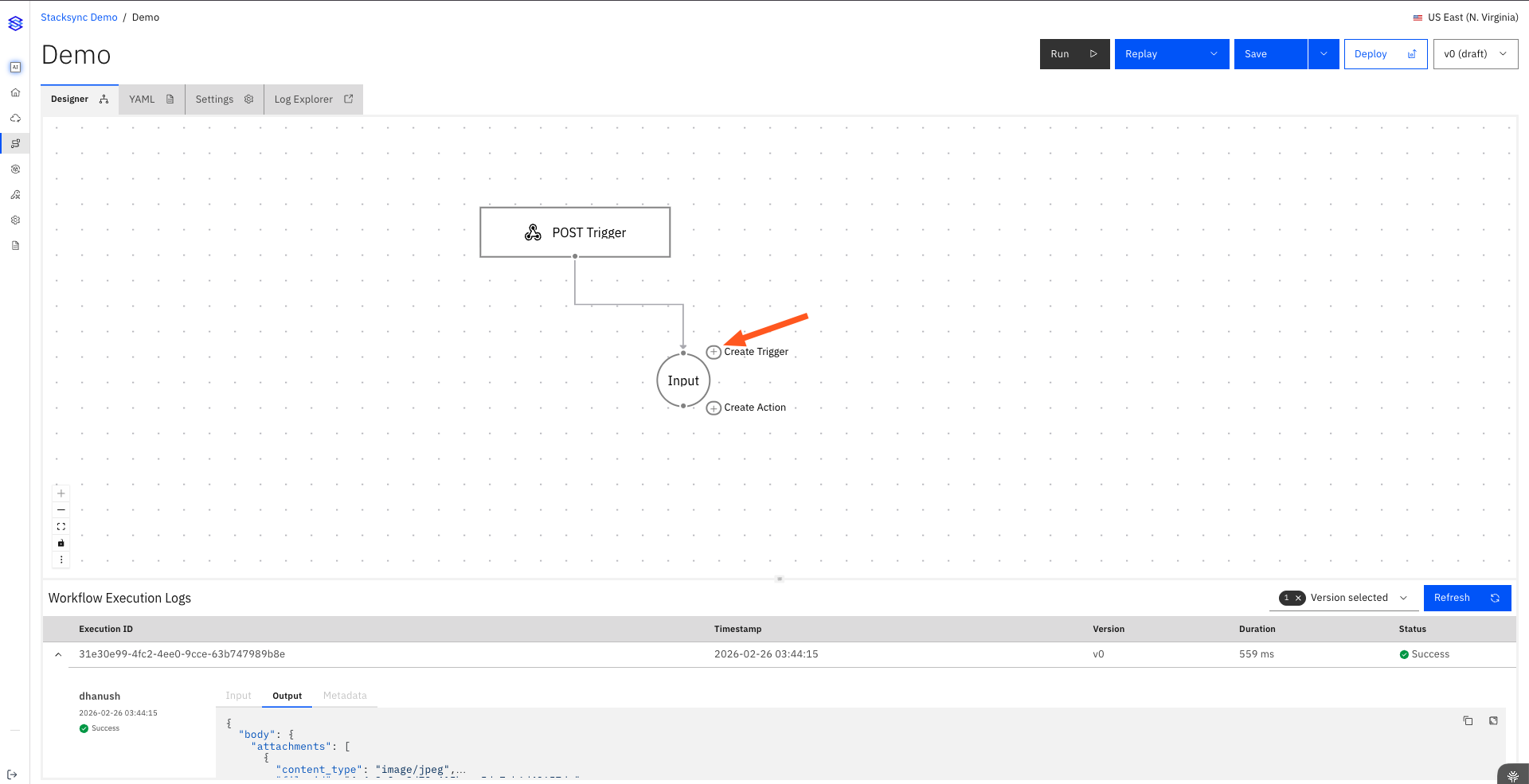1529x784 pixels.
Task: Click the plus icon beside Create Action
Action: point(714,408)
